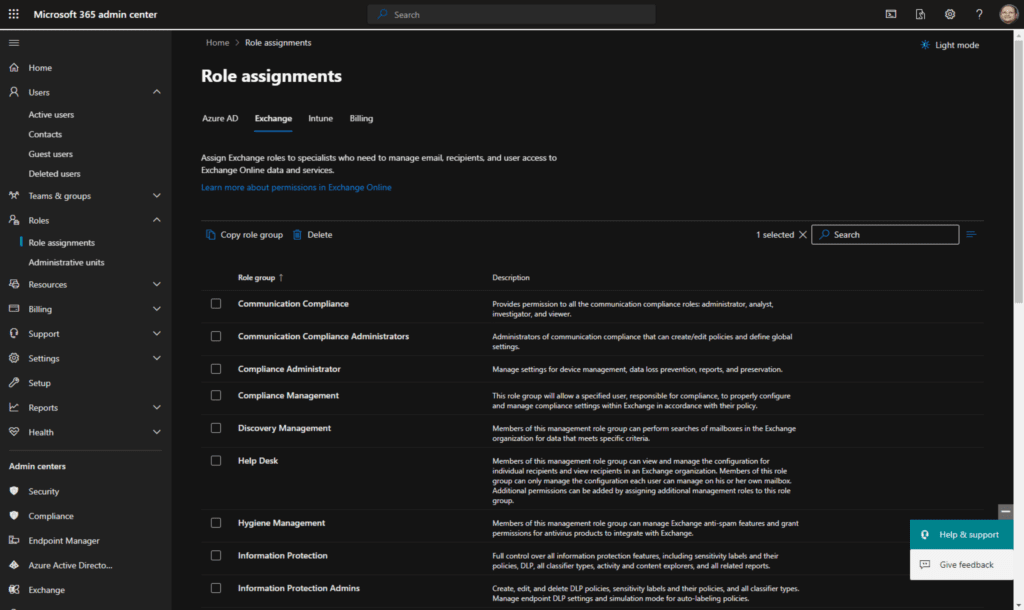Tick the Discovery Management checkbox
This screenshot has width=1024, height=610.
click(216, 428)
